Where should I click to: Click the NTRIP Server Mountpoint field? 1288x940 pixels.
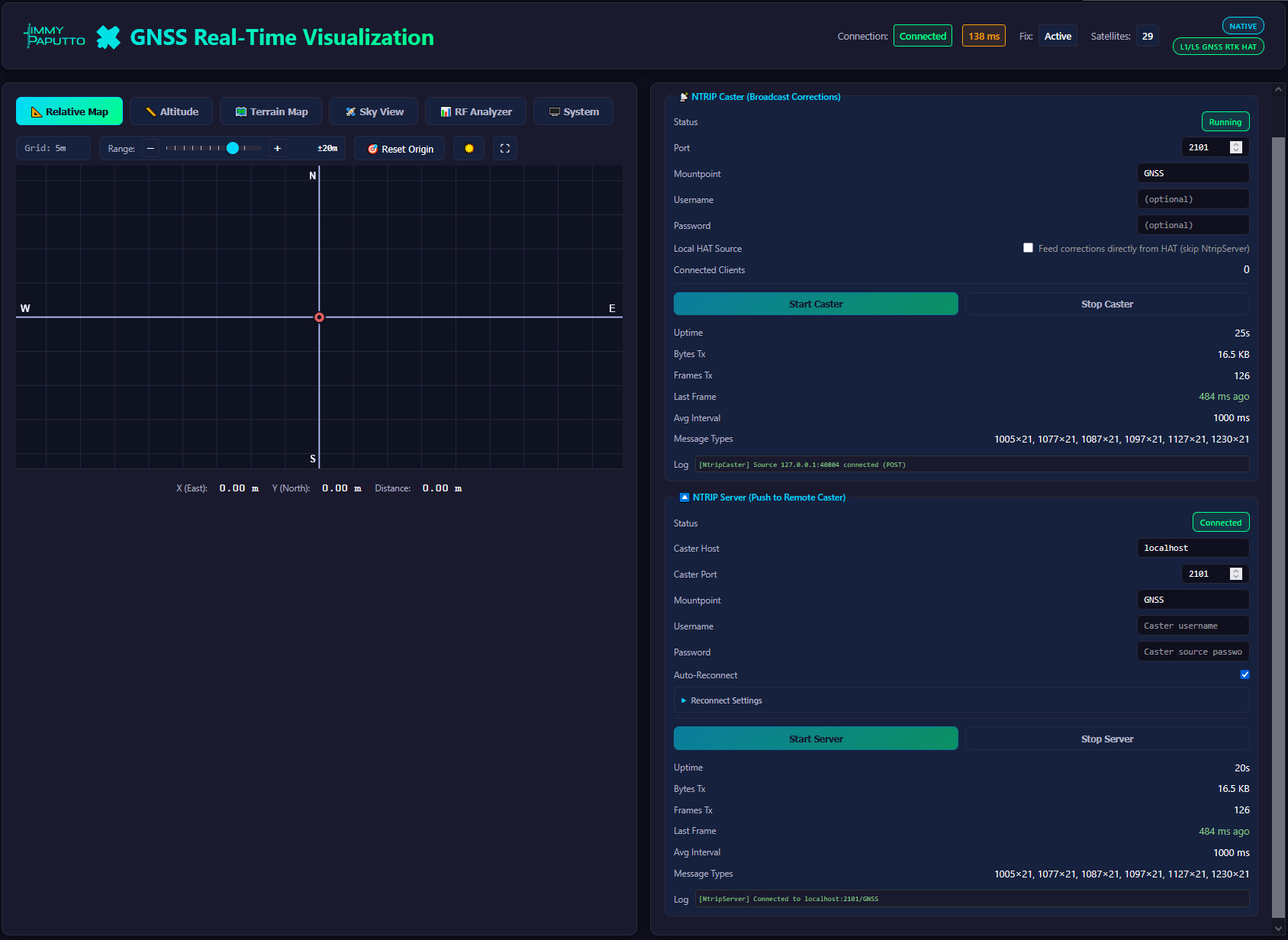pos(1193,600)
